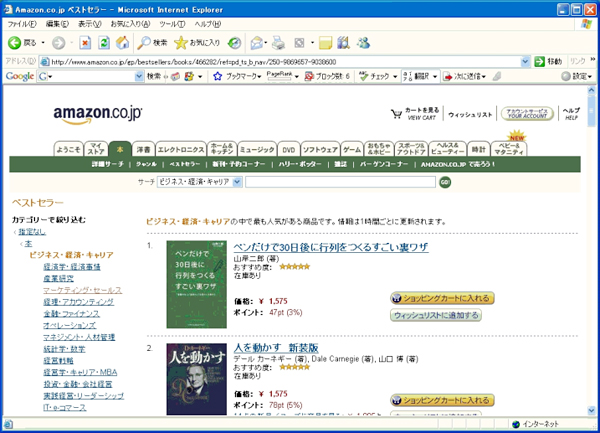Screen dimensions: 600x433
Task: Click the yellow note toolbar icon
Action: (x=325, y=43)
